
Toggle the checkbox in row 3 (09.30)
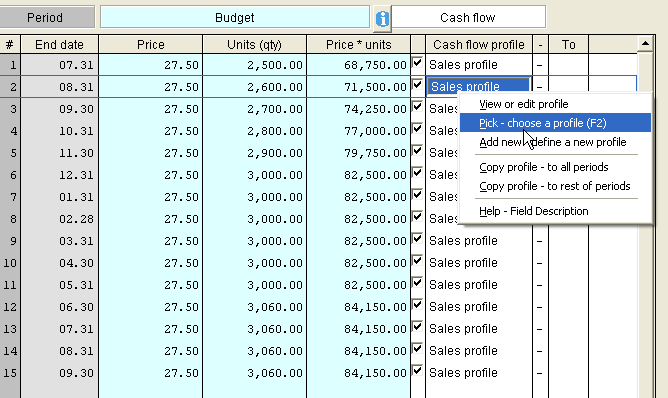coord(418,107)
